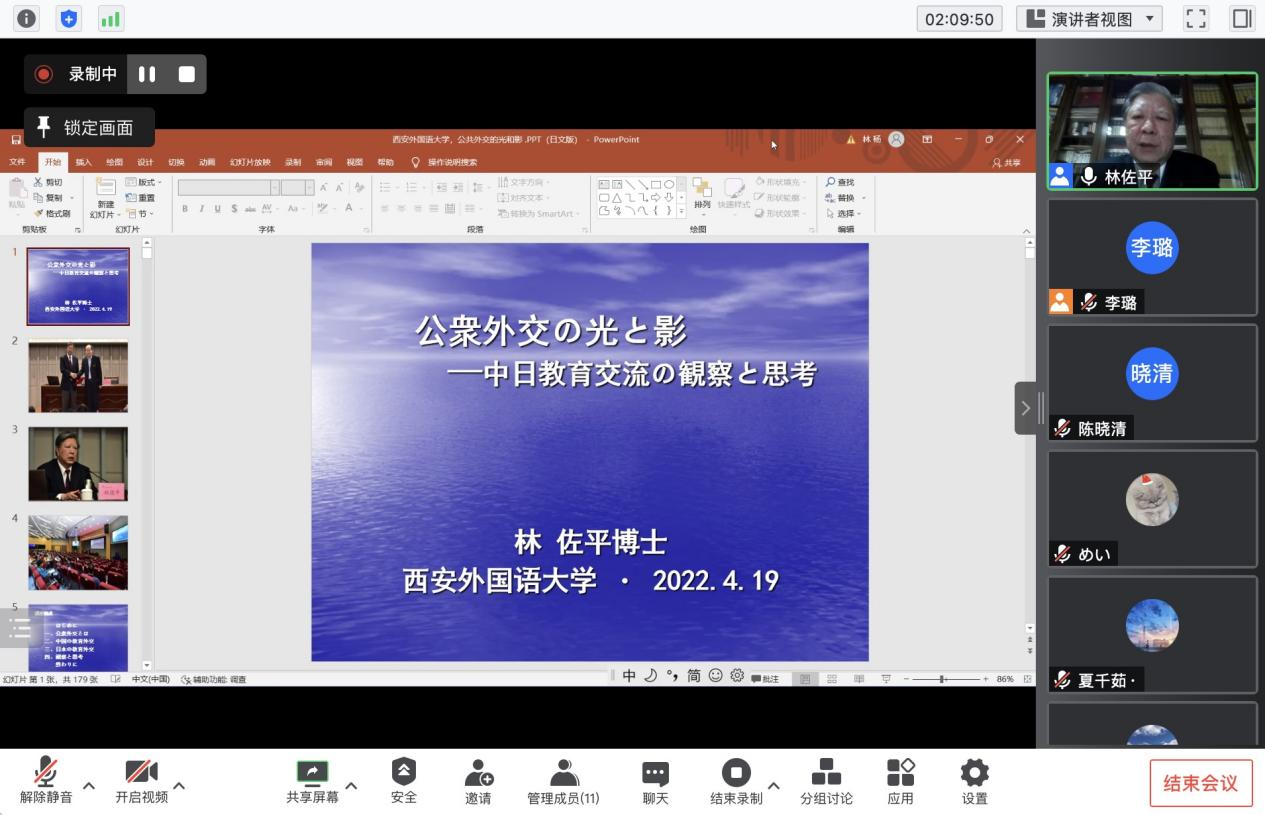
Task: Stop the recording with square button
Action: click(186, 74)
